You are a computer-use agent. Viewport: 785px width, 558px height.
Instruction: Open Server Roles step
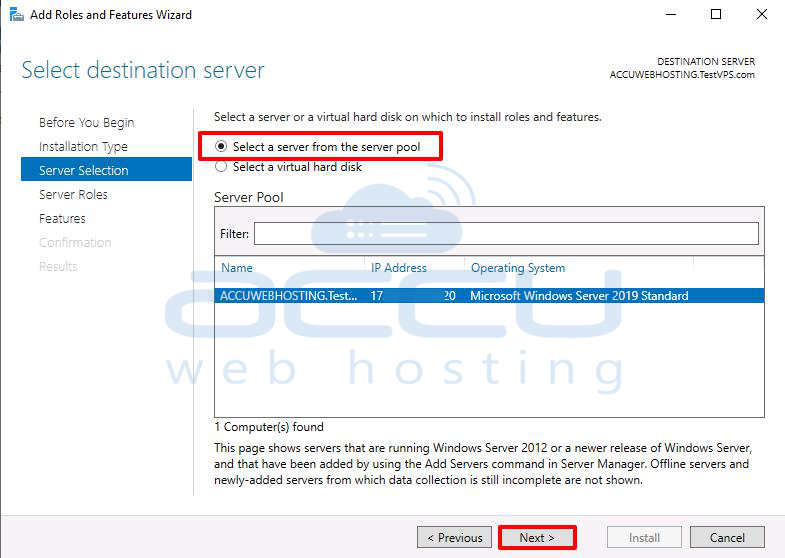tap(73, 195)
